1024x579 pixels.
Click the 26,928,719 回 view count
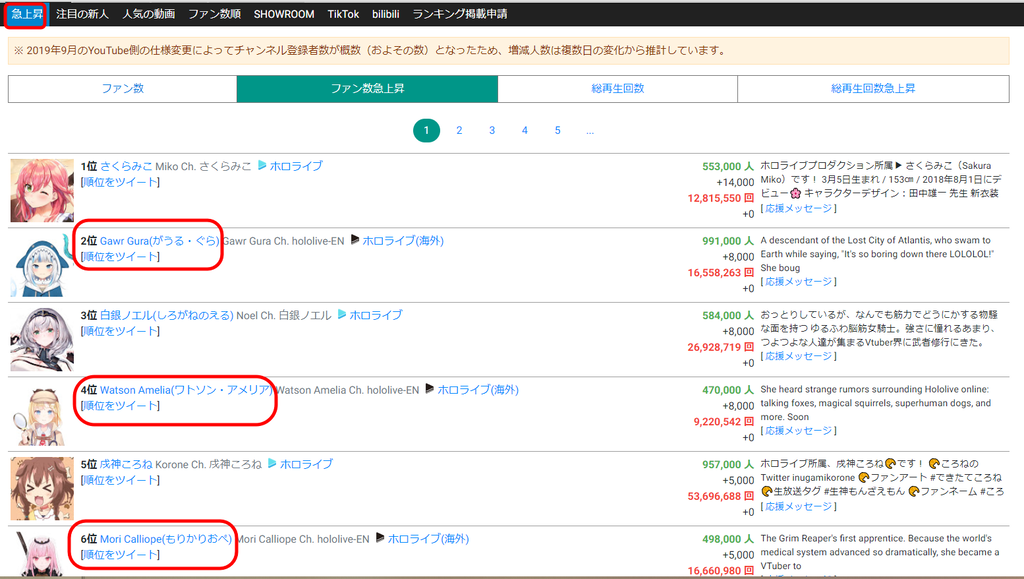[721, 347]
